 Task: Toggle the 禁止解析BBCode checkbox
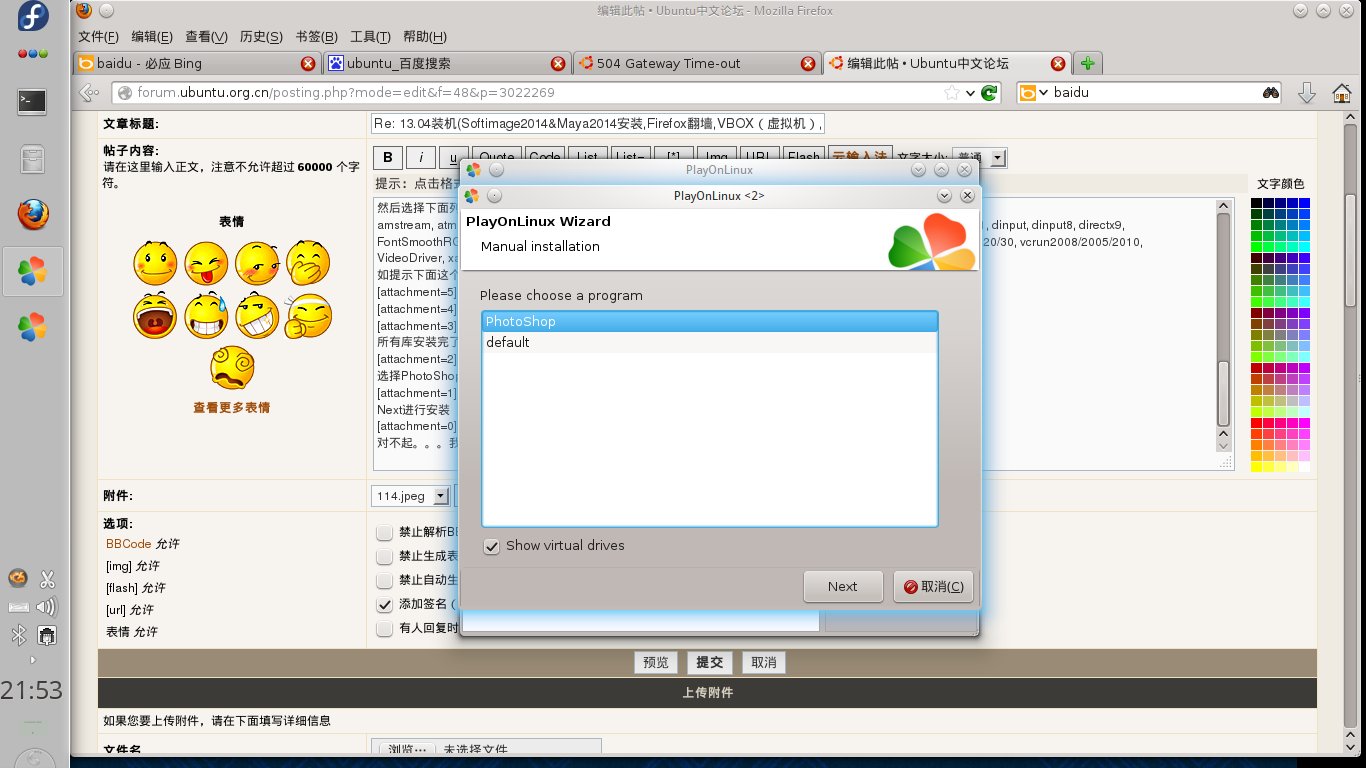pyautogui.click(x=384, y=532)
